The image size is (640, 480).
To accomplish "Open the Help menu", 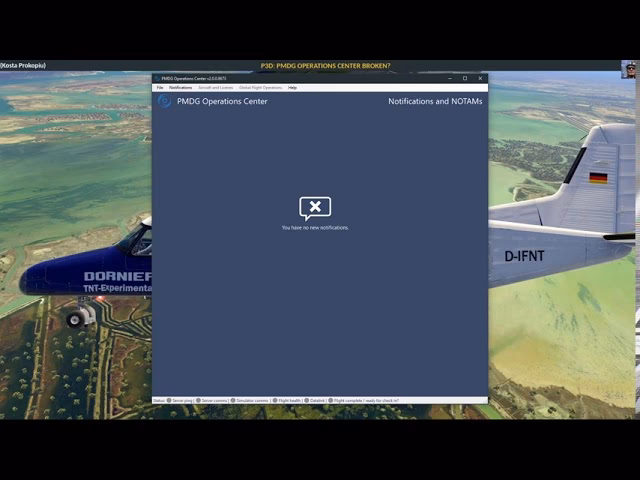I will click(292, 88).
